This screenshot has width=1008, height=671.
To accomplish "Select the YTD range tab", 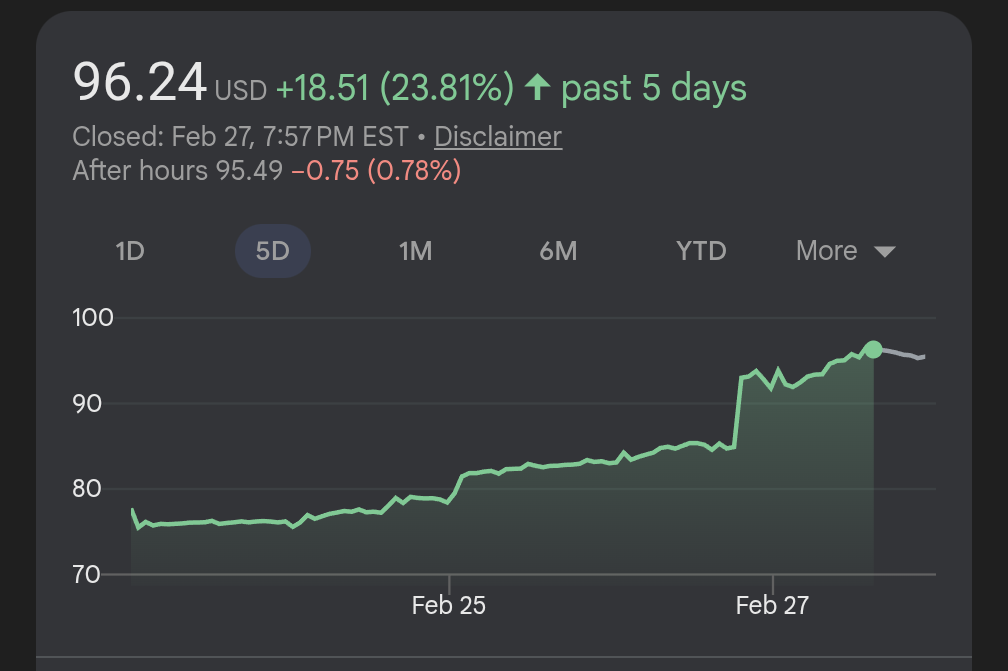I will 701,251.
